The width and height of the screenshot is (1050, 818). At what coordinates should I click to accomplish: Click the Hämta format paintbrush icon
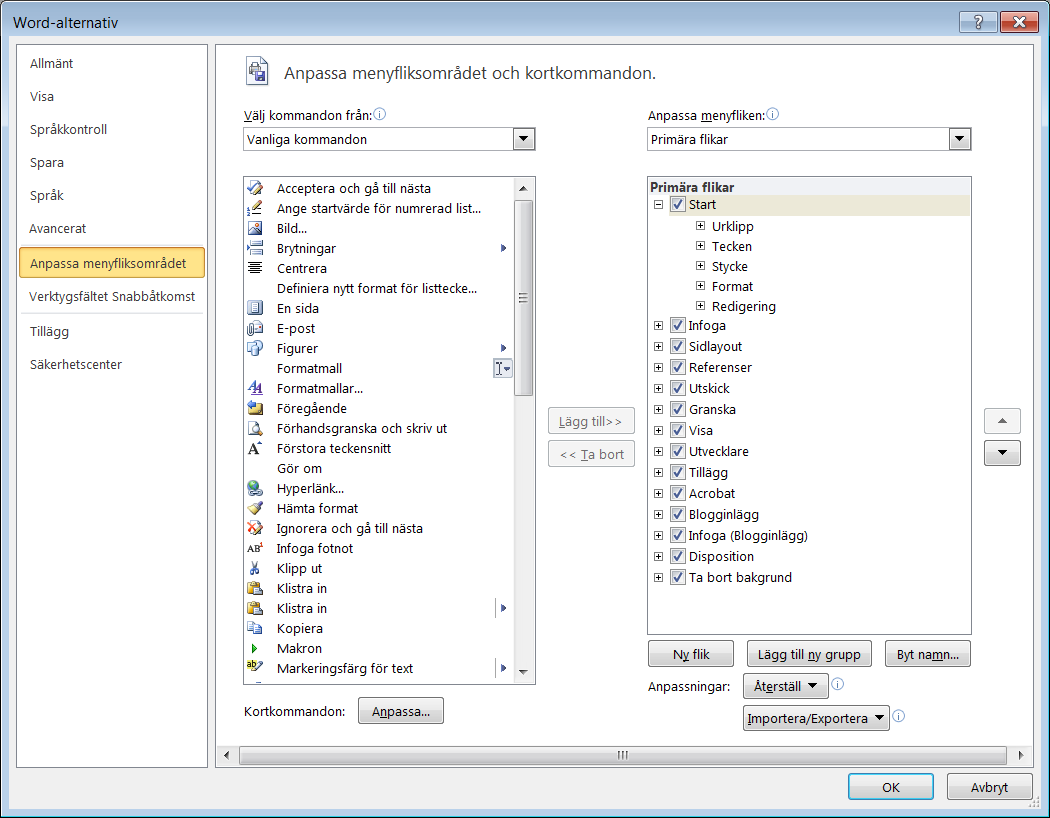click(x=255, y=508)
